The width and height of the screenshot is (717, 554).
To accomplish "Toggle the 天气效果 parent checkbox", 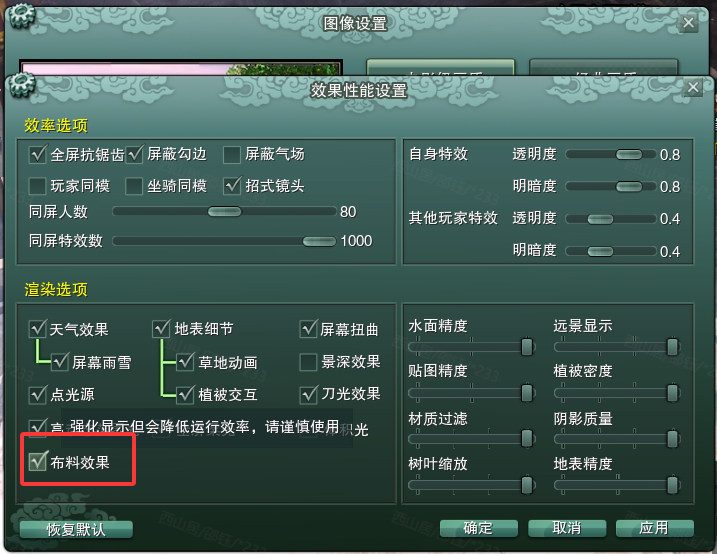I will pyautogui.click(x=37, y=329).
